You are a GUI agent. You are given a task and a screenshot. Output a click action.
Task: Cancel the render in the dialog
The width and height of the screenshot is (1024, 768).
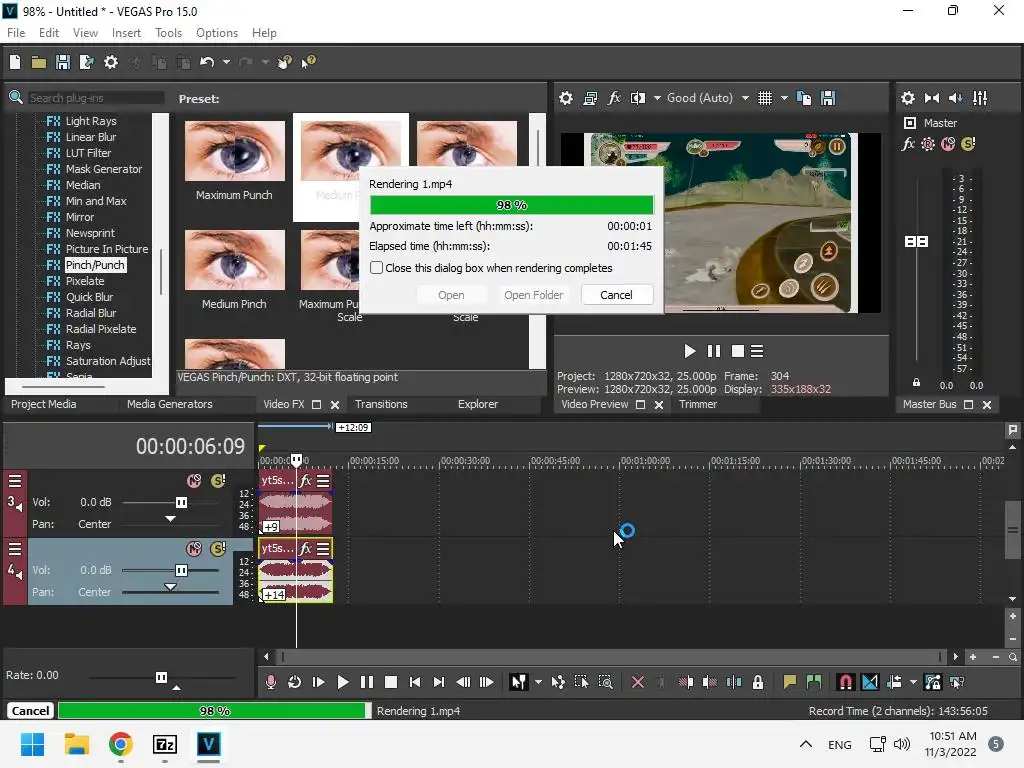pyautogui.click(x=616, y=295)
